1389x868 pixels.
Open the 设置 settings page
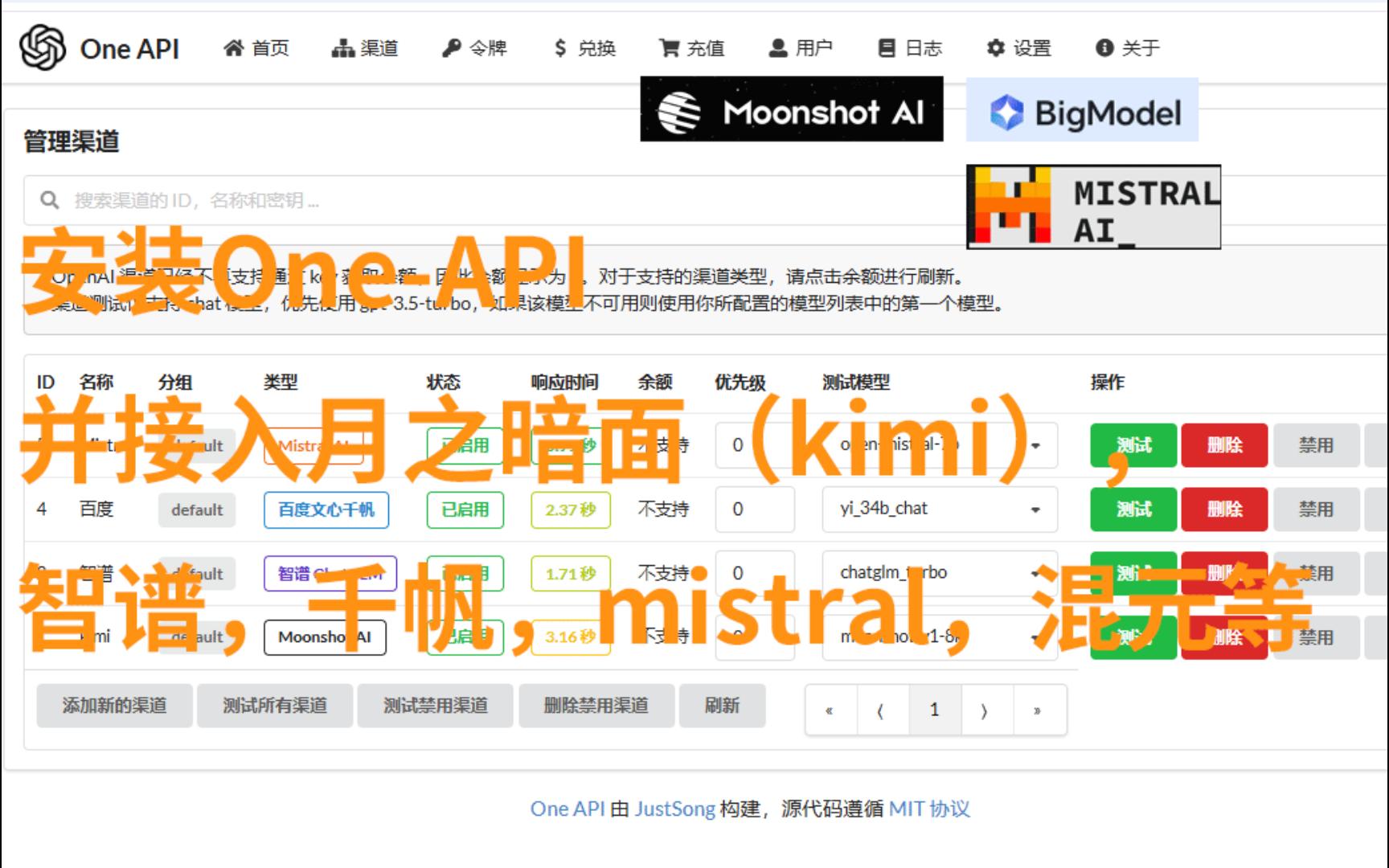click(x=1018, y=48)
